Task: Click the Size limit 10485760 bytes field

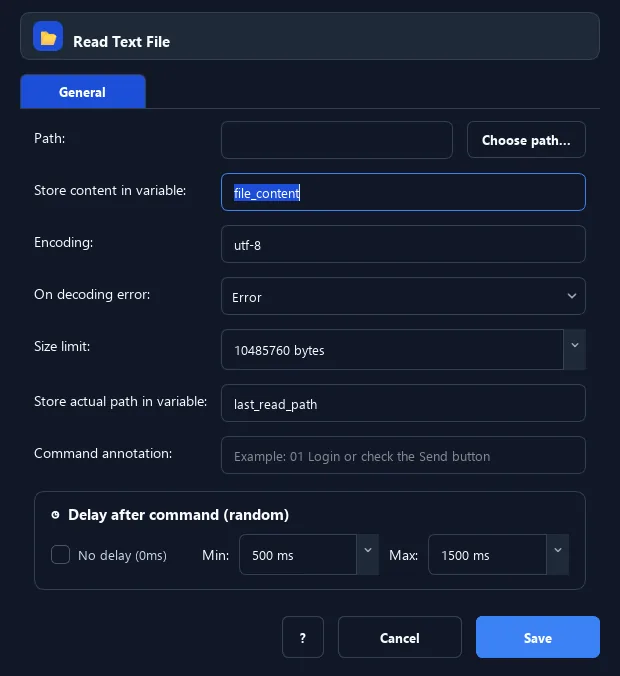Action: point(392,350)
